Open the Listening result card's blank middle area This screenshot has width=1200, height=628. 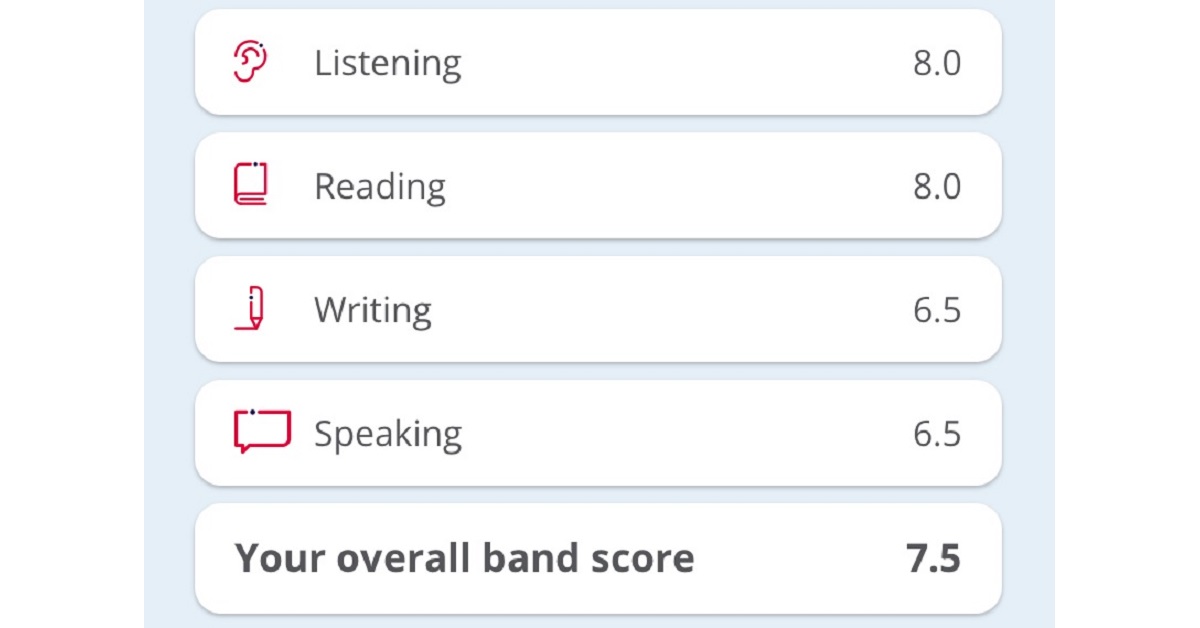click(680, 63)
